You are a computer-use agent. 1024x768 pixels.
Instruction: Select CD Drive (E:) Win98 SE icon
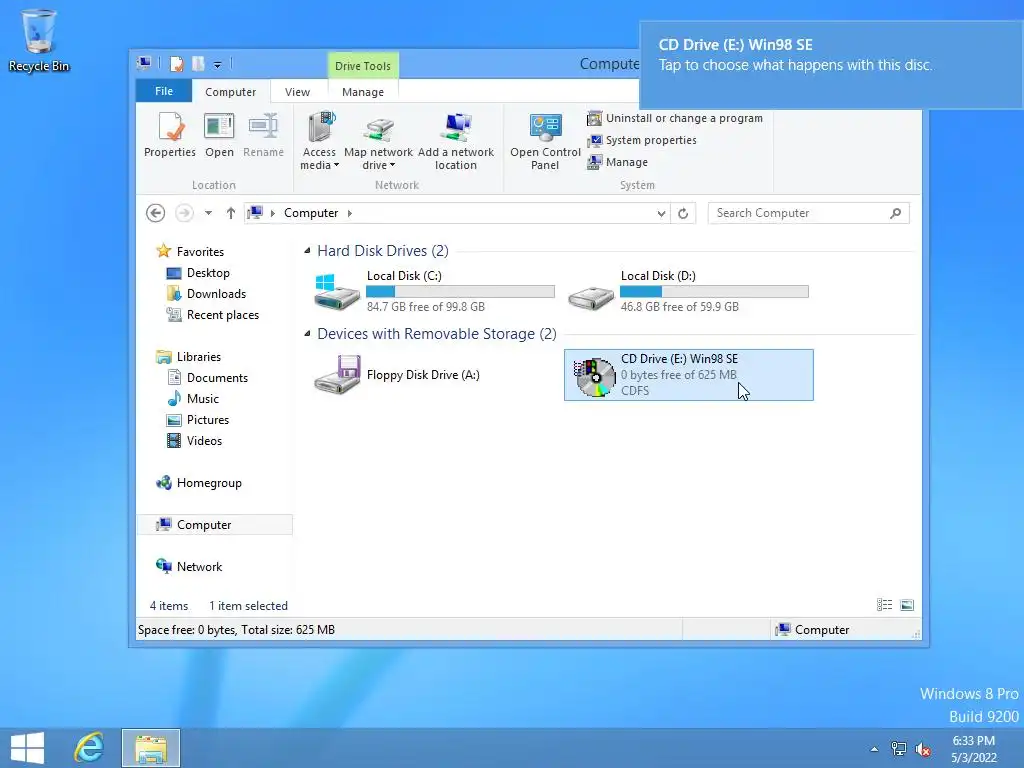pos(594,376)
